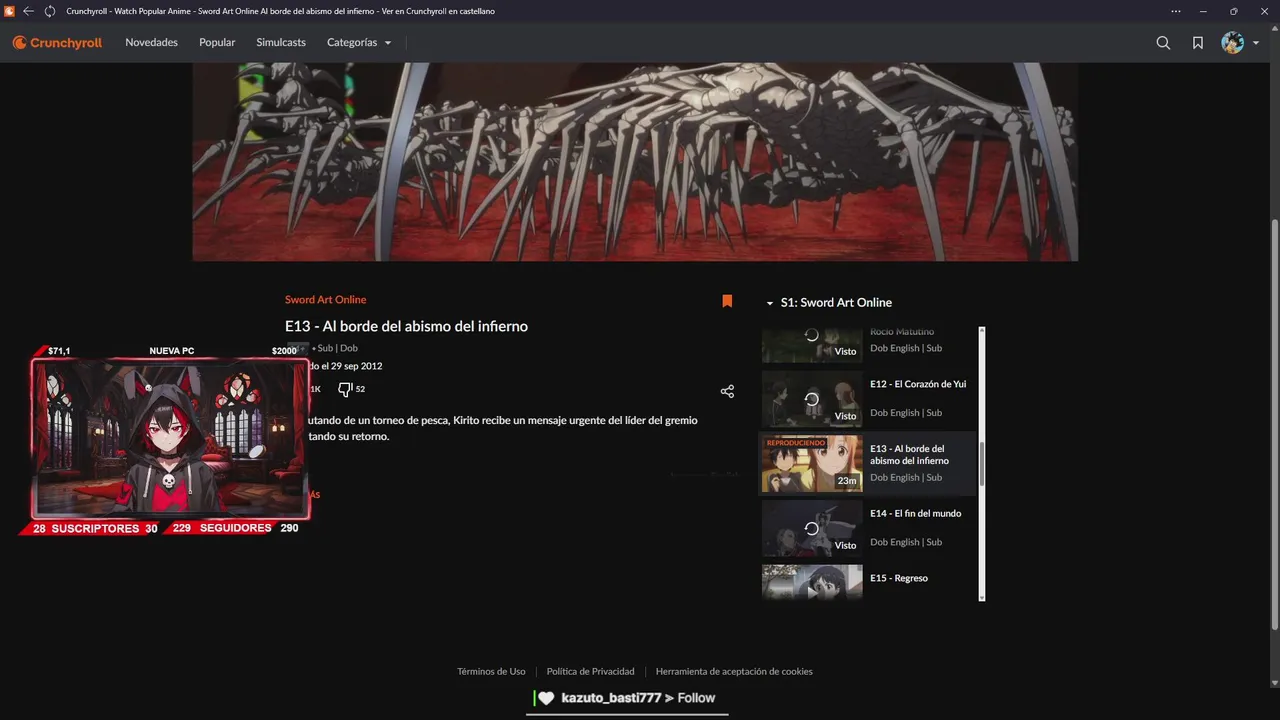Open the three-dot window options menu
This screenshot has width=1280, height=720.
pyautogui.click(x=1176, y=11)
